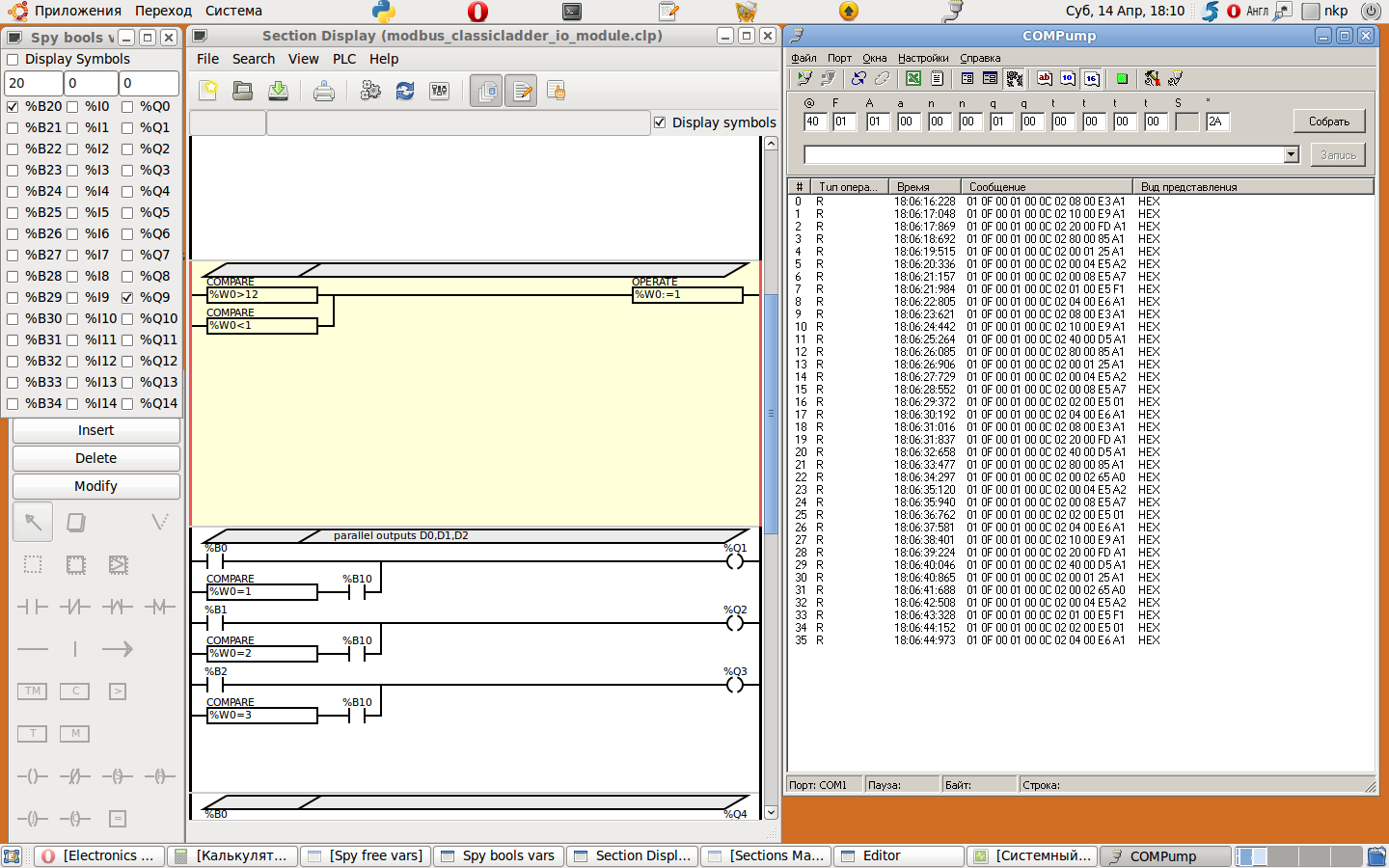Toggle the Display Symbols checkbox in Spy bools
This screenshot has width=1389, height=868.
[13, 59]
